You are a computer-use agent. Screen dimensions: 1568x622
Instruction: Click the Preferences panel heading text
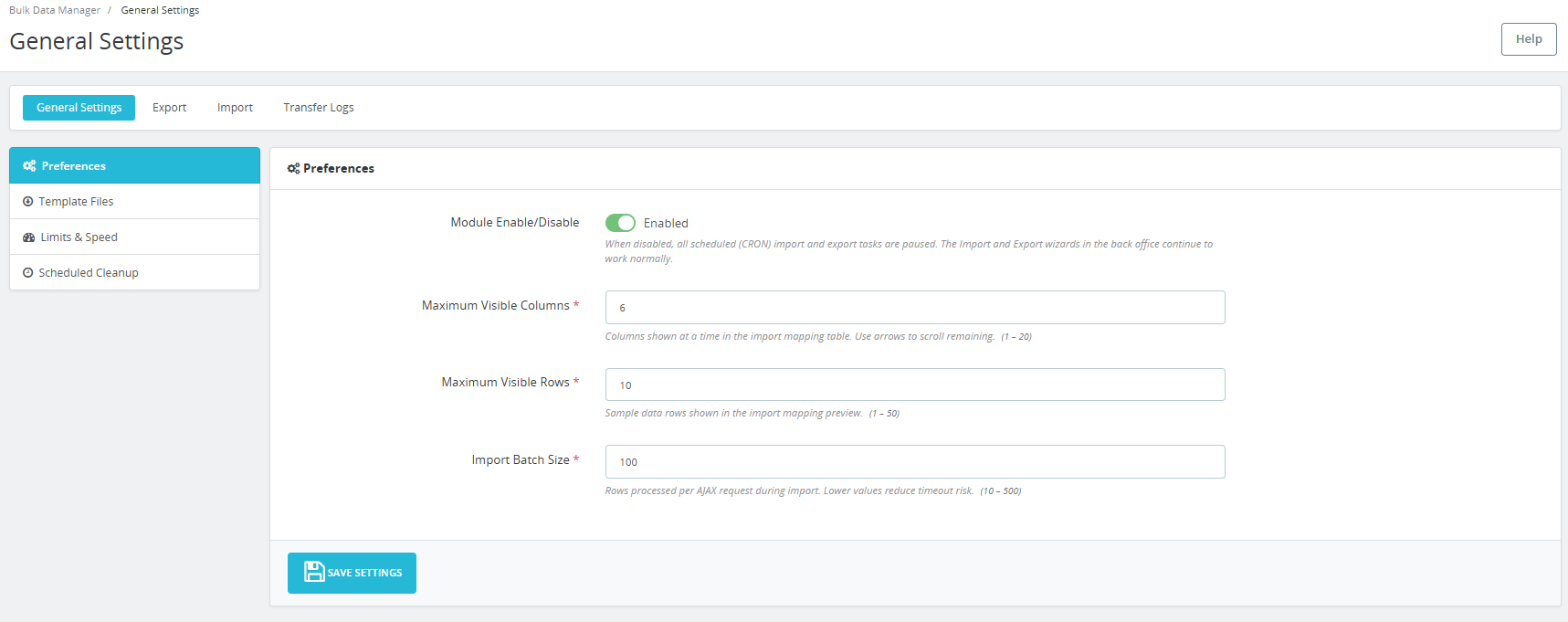click(339, 169)
